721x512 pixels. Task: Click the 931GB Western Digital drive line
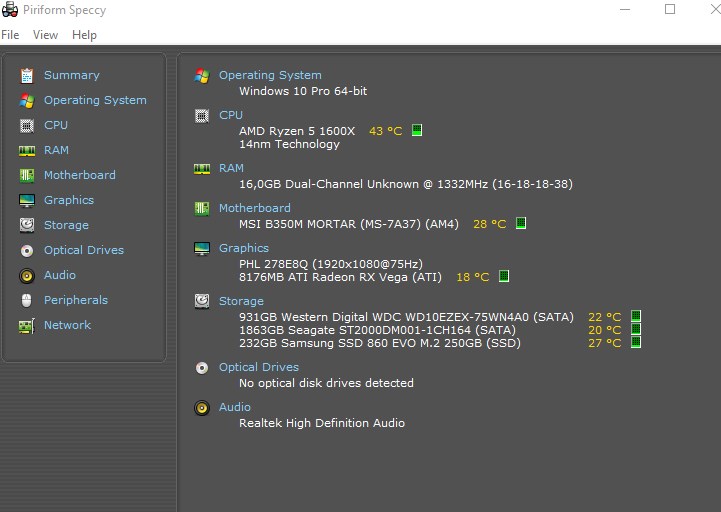point(406,317)
